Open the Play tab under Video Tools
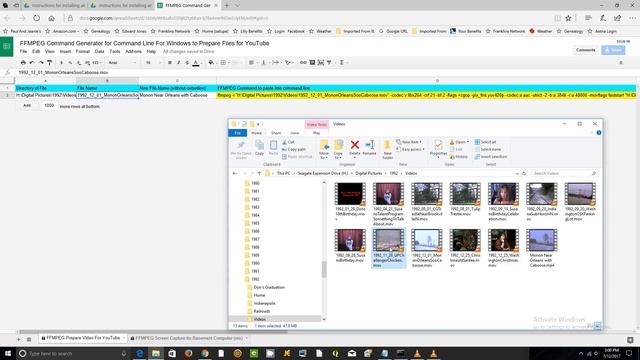This screenshot has width=640, height=360. coord(316,133)
